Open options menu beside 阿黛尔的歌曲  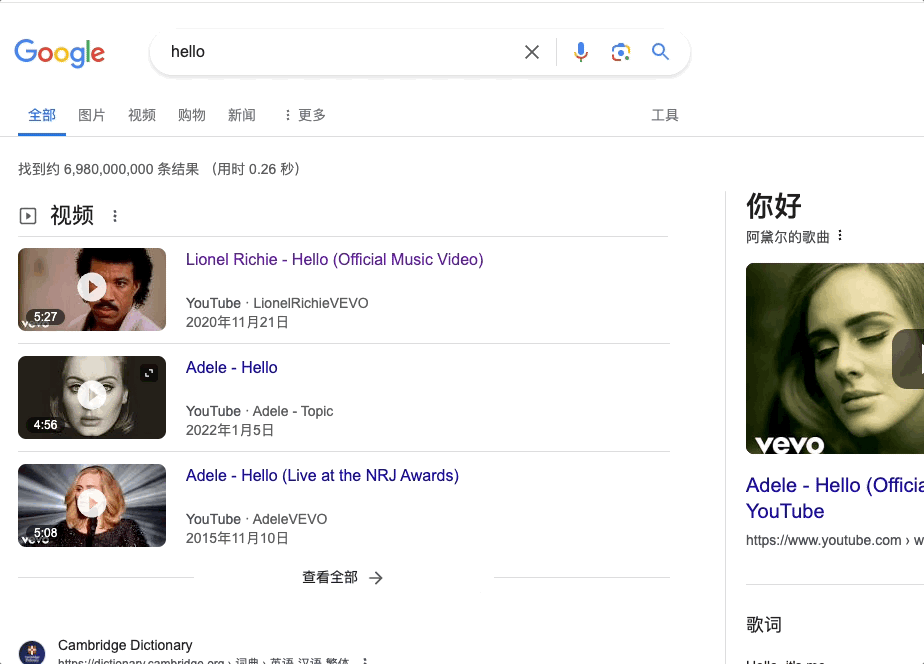tap(840, 236)
